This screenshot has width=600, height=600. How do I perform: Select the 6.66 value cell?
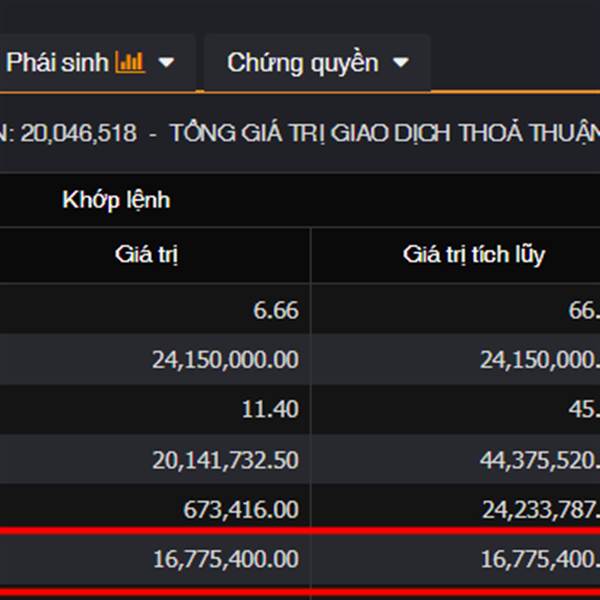[276, 311]
